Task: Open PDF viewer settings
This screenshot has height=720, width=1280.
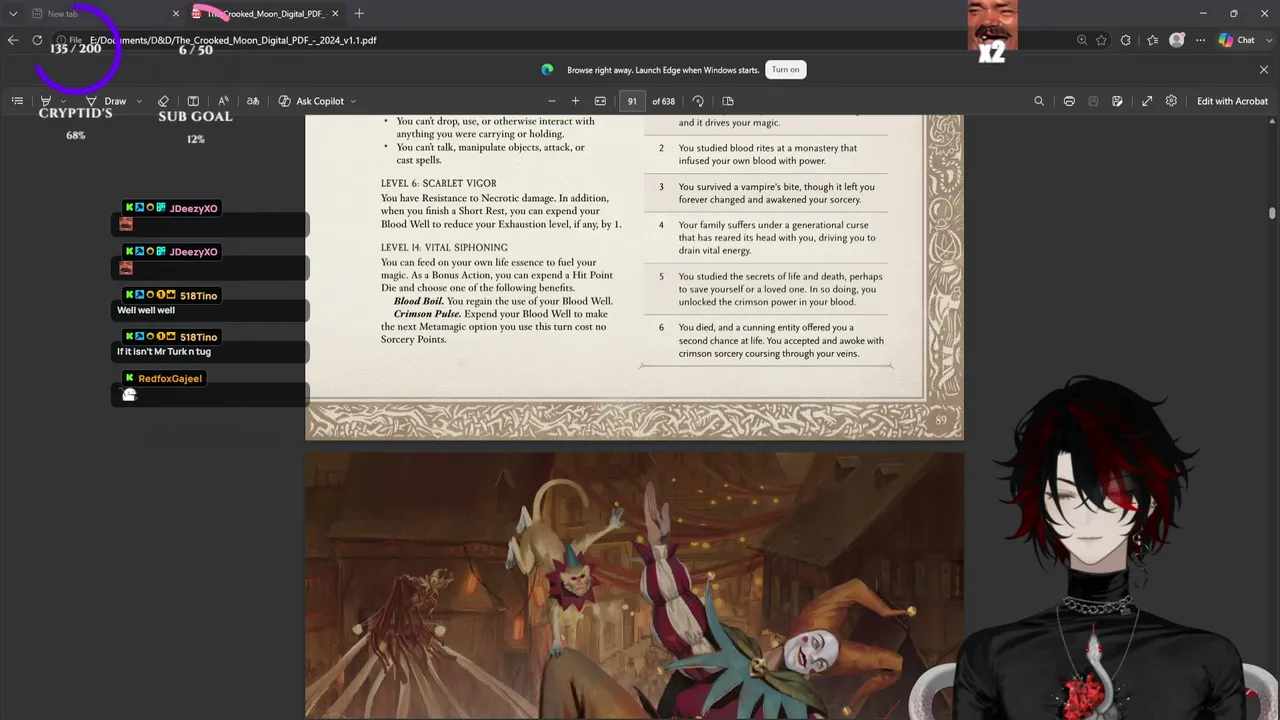Action: (1171, 101)
